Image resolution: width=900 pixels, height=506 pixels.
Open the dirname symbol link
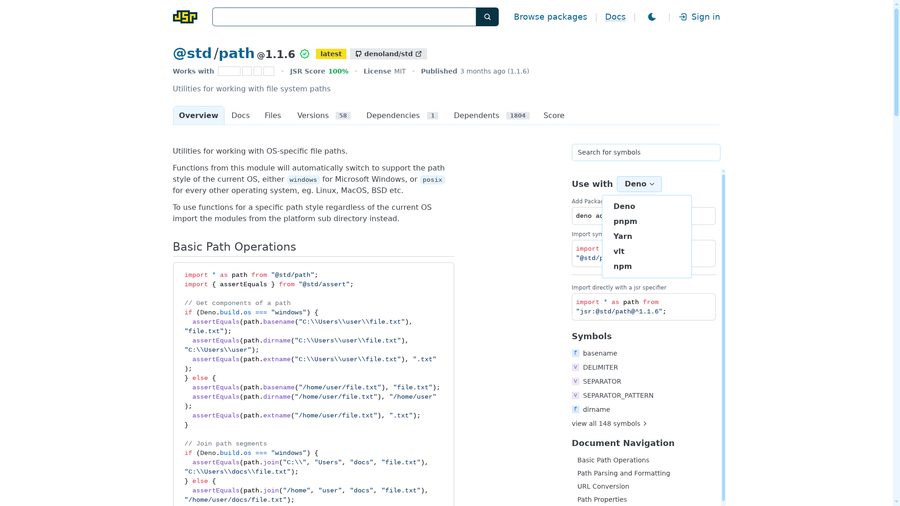coord(596,410)
